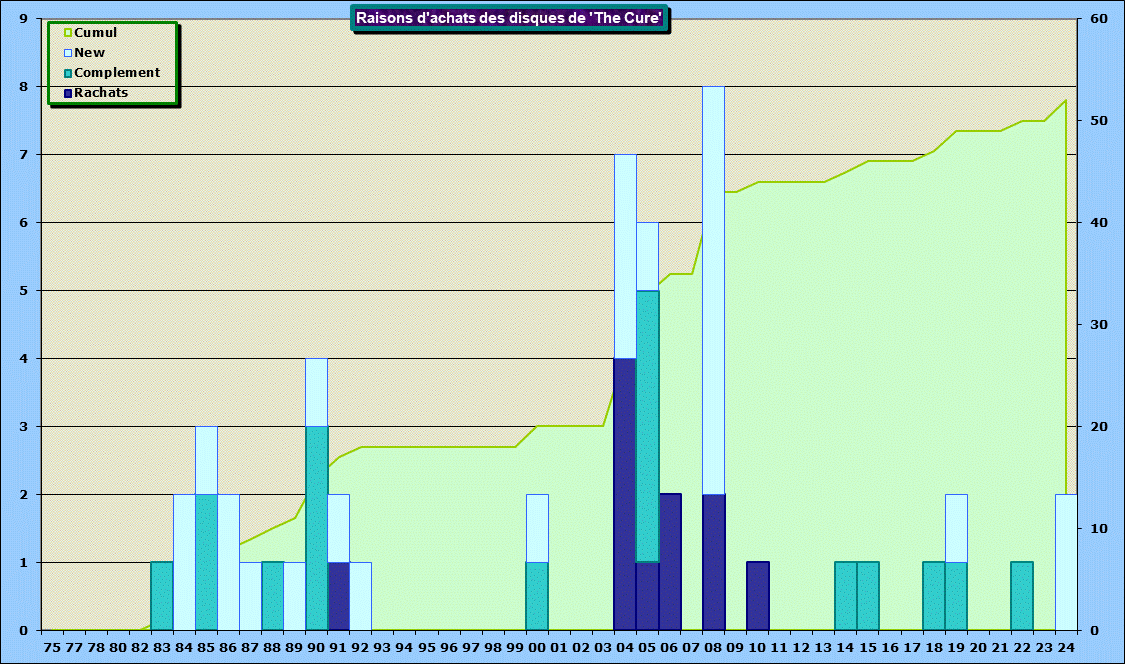Click the Complement bar for year 14
Viewport: 1125px width, 664px height.
click(x=846, y=596)
